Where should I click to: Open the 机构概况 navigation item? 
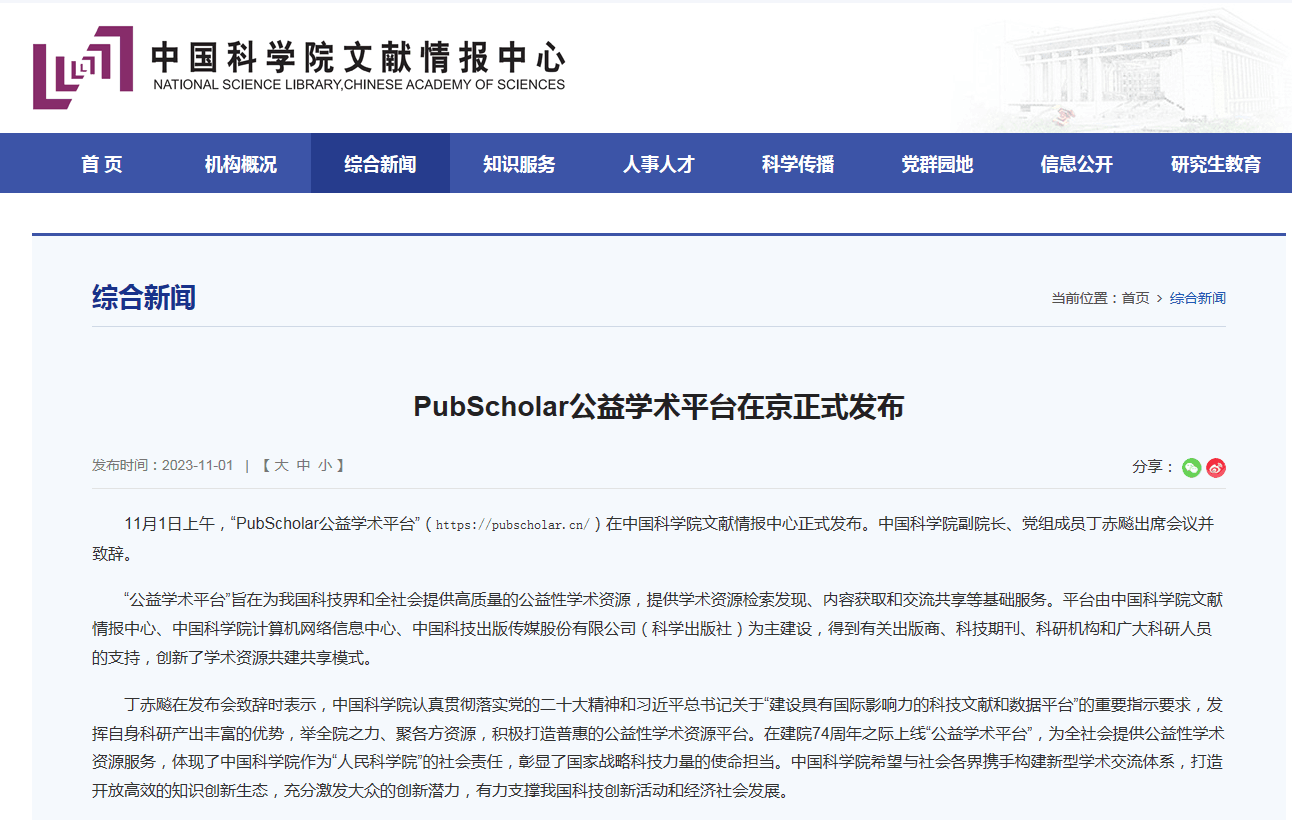coord(241,164)
